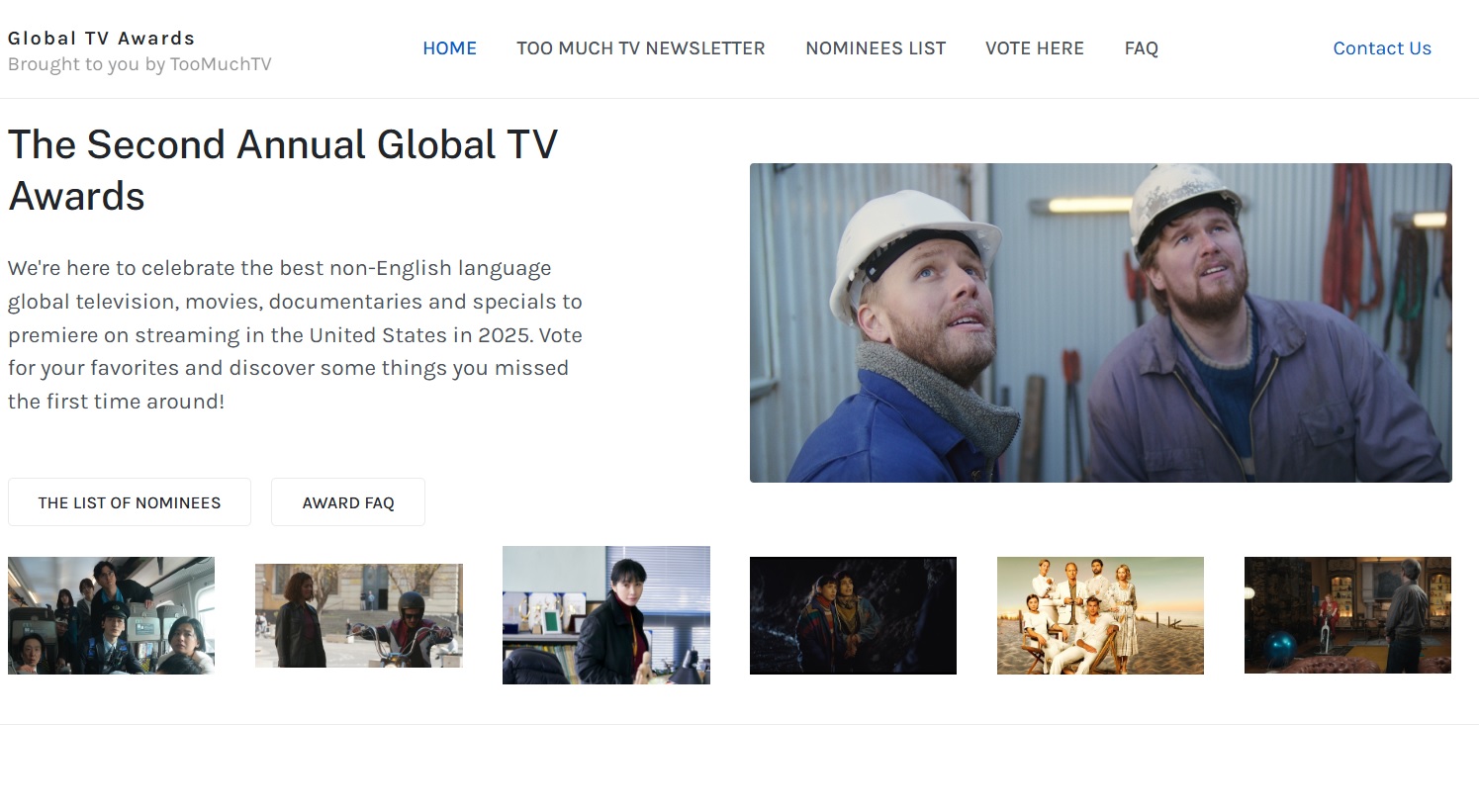Open the HOME navigation menu item
This screenshot has width=1479, height=812.
449,47
